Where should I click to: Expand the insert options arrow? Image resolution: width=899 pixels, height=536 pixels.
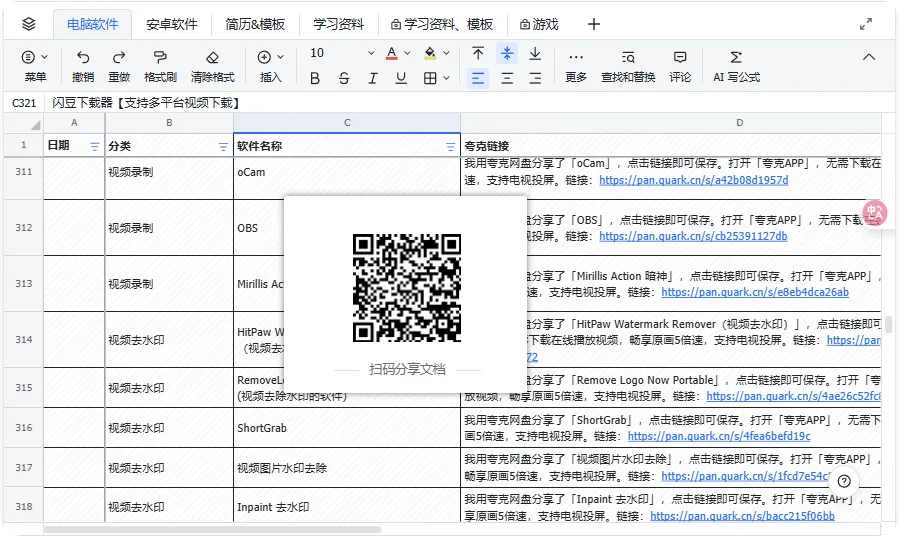[280, 57]
